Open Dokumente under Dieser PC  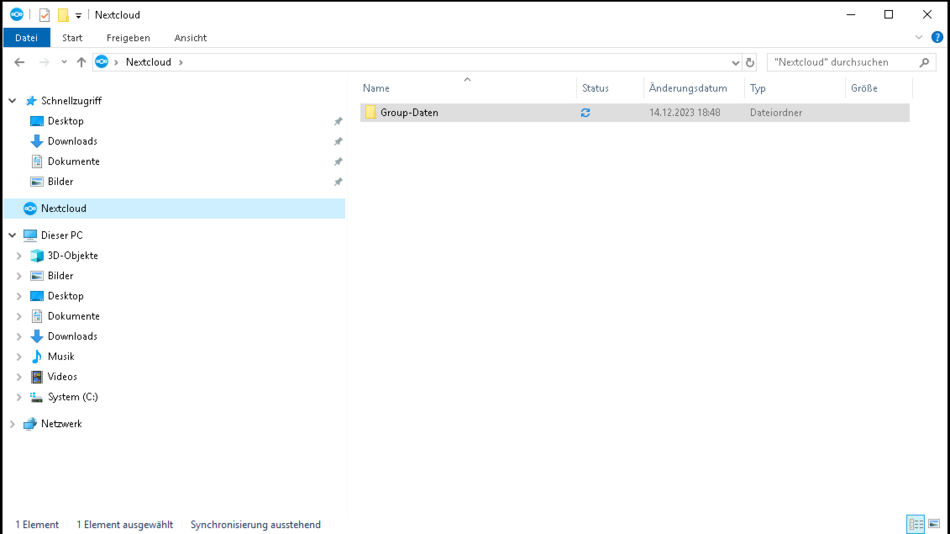pos(73,316)
